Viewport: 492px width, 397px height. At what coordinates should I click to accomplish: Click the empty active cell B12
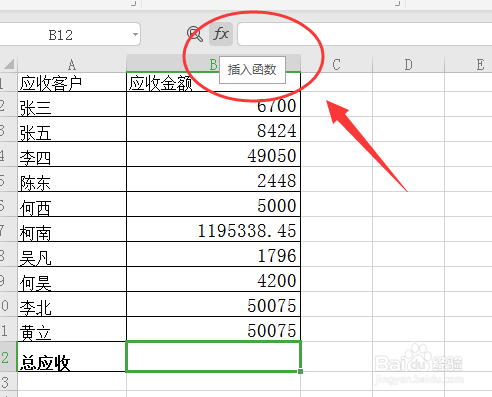tap(213, 356)
